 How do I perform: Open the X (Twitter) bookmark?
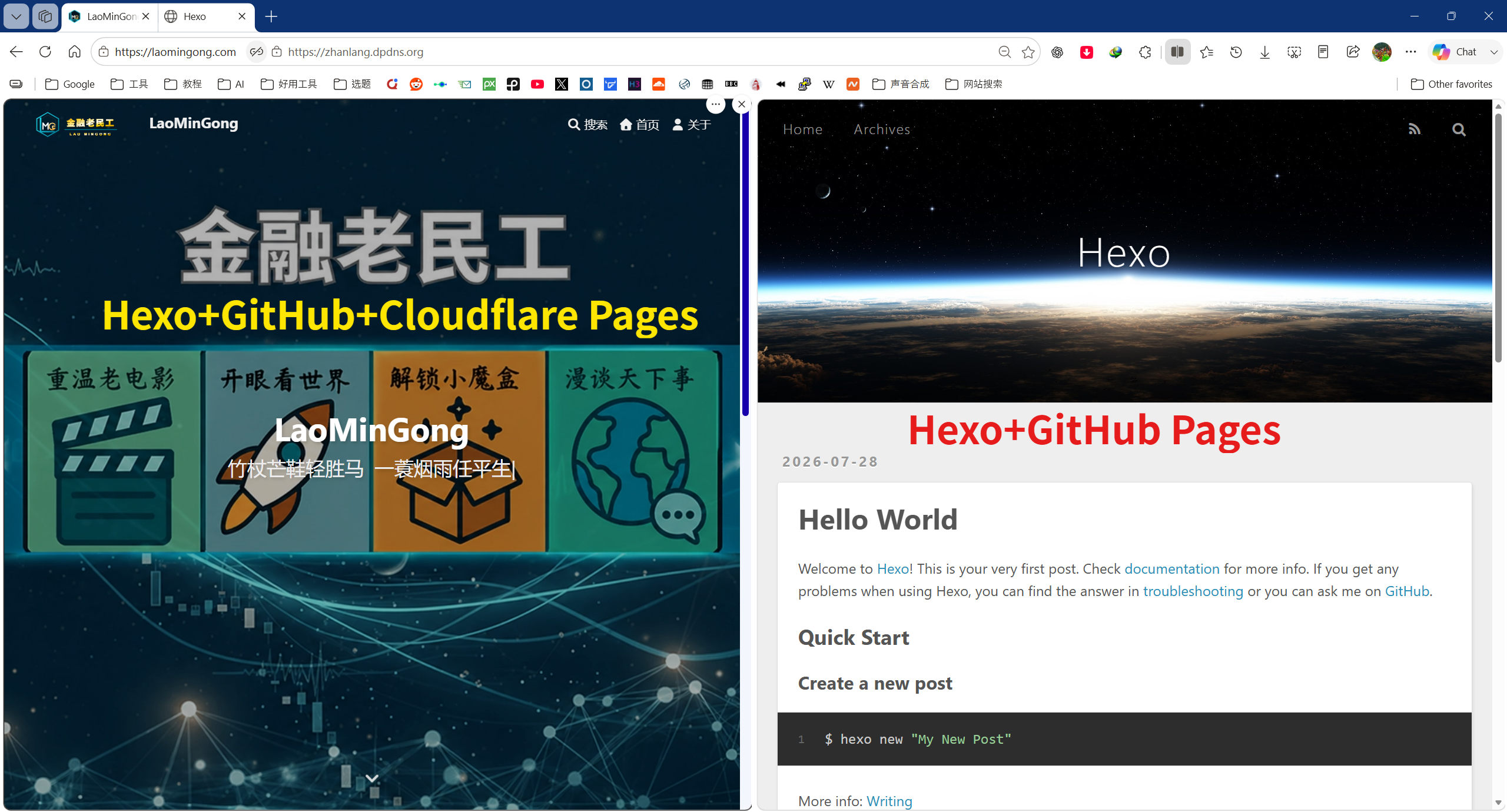click(562, 84)
